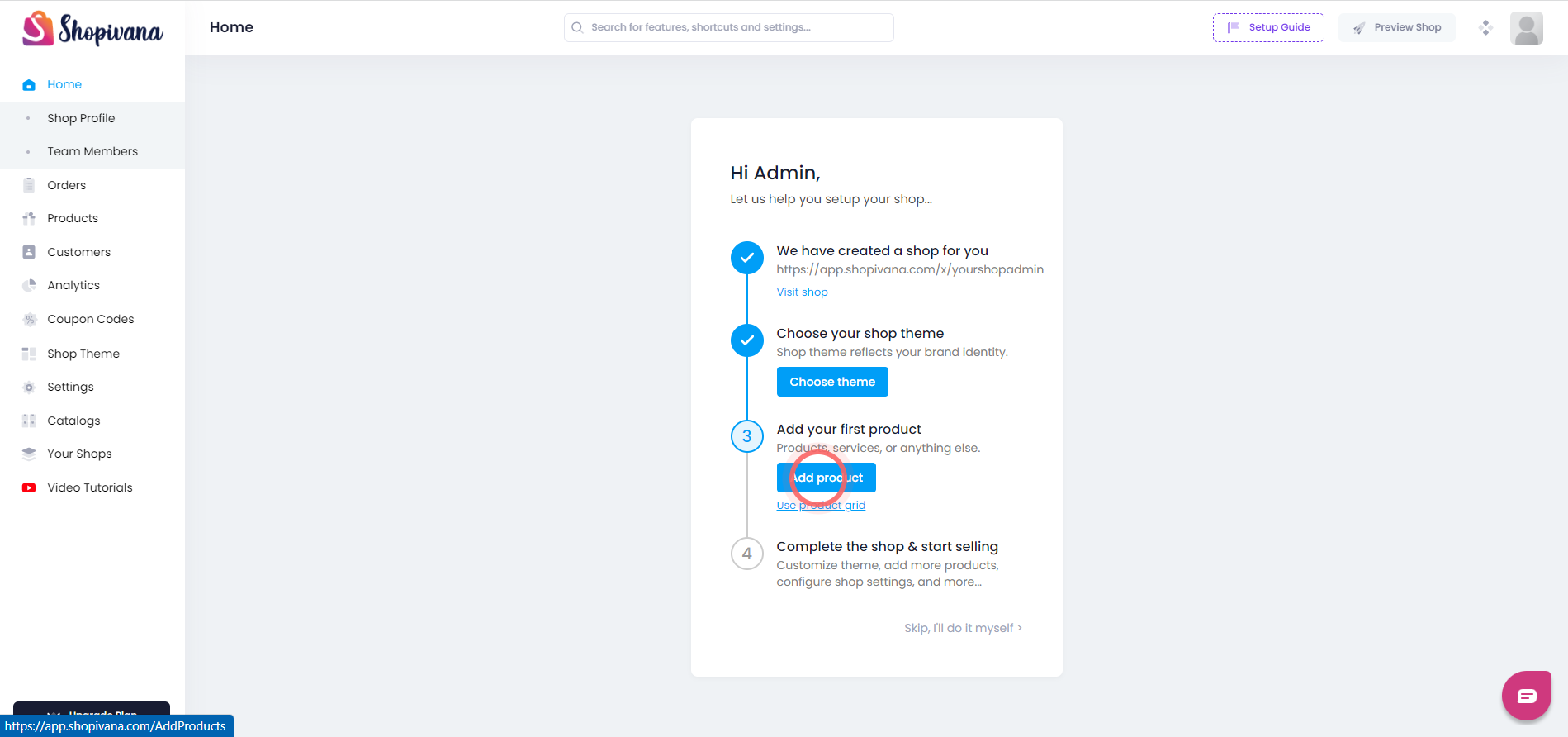Follow the Use product grid link
The width and height of the screenshot is (1568, 737).
(821, 505)
